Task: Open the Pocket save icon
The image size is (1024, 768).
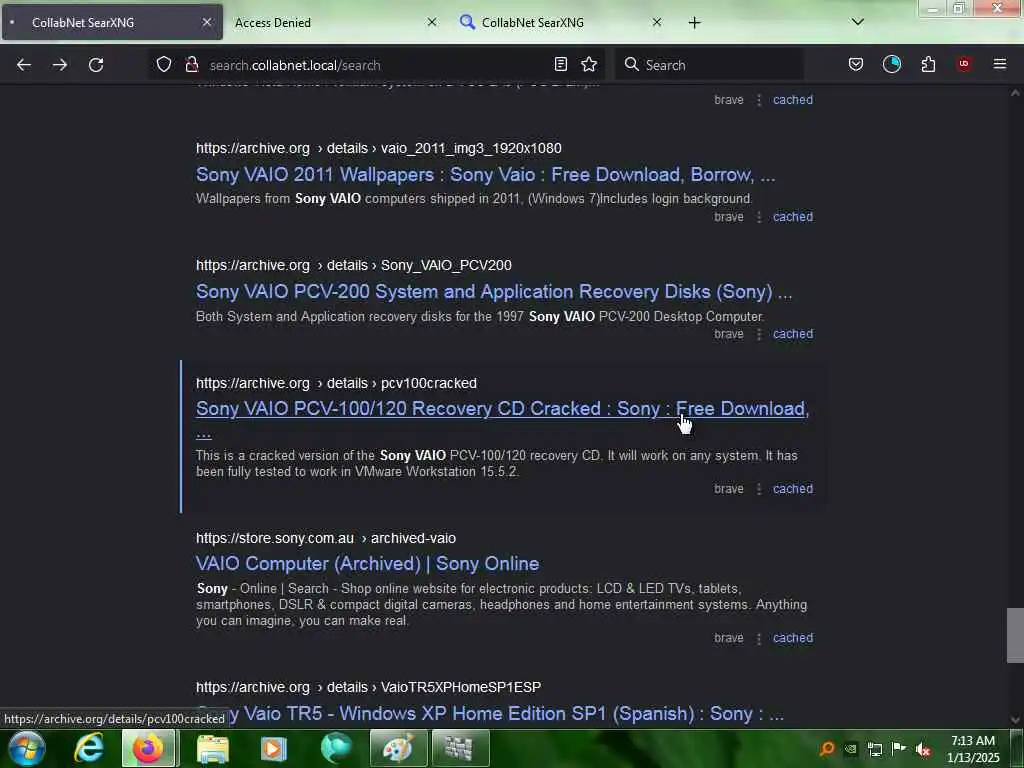Action: pyautogui.click(x=856, y=64)
